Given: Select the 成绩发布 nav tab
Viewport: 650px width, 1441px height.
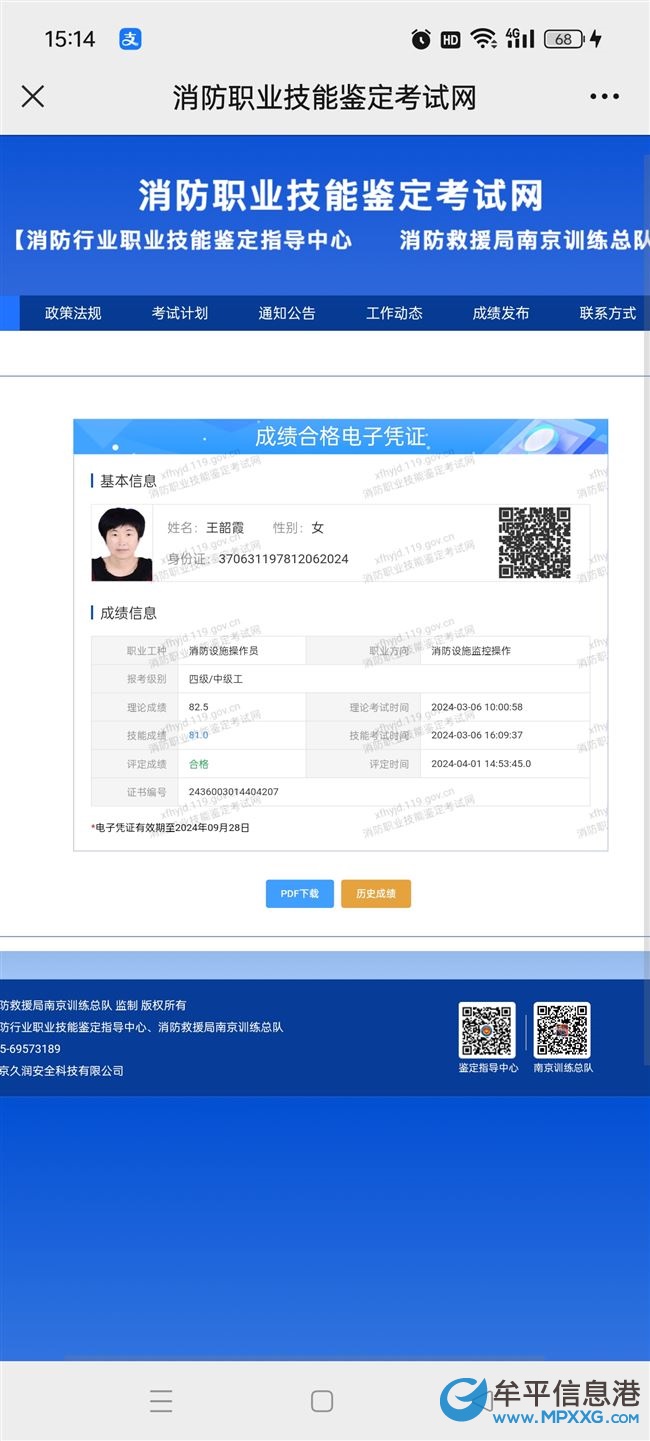Looking at the screenshot, I should [501, 313].
